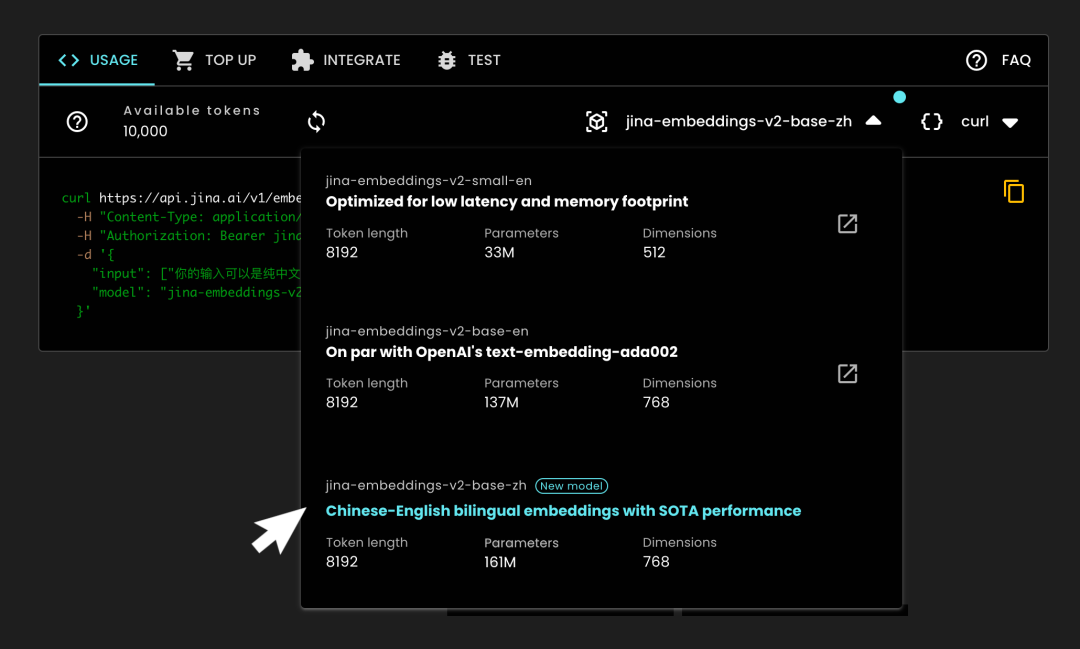Image resolution: width=1080 pixels, height=649 pixels.
Task: Click the model cube icon
Action: pyautogui.click(x=596, y=122)
